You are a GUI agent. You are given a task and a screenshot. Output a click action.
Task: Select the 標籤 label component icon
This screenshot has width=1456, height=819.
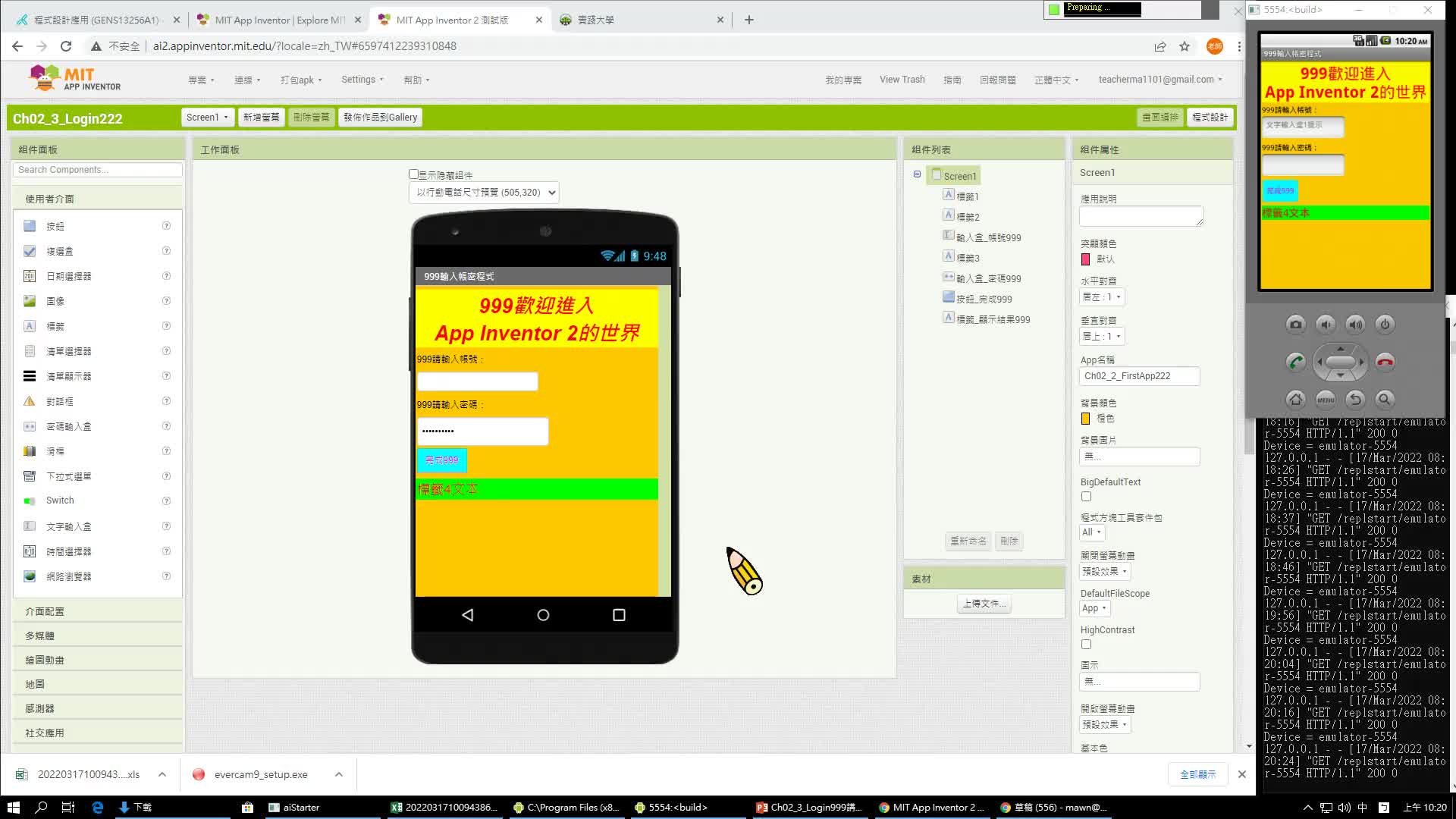click(30, 326)
